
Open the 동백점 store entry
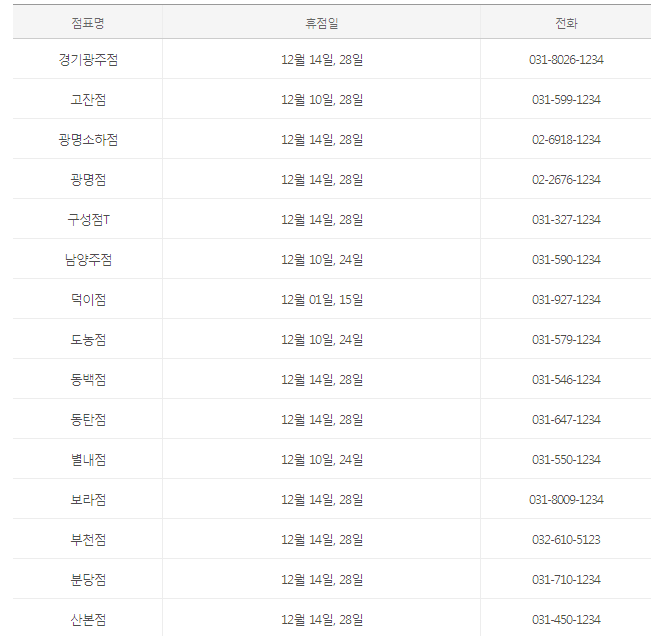point(88,380)
